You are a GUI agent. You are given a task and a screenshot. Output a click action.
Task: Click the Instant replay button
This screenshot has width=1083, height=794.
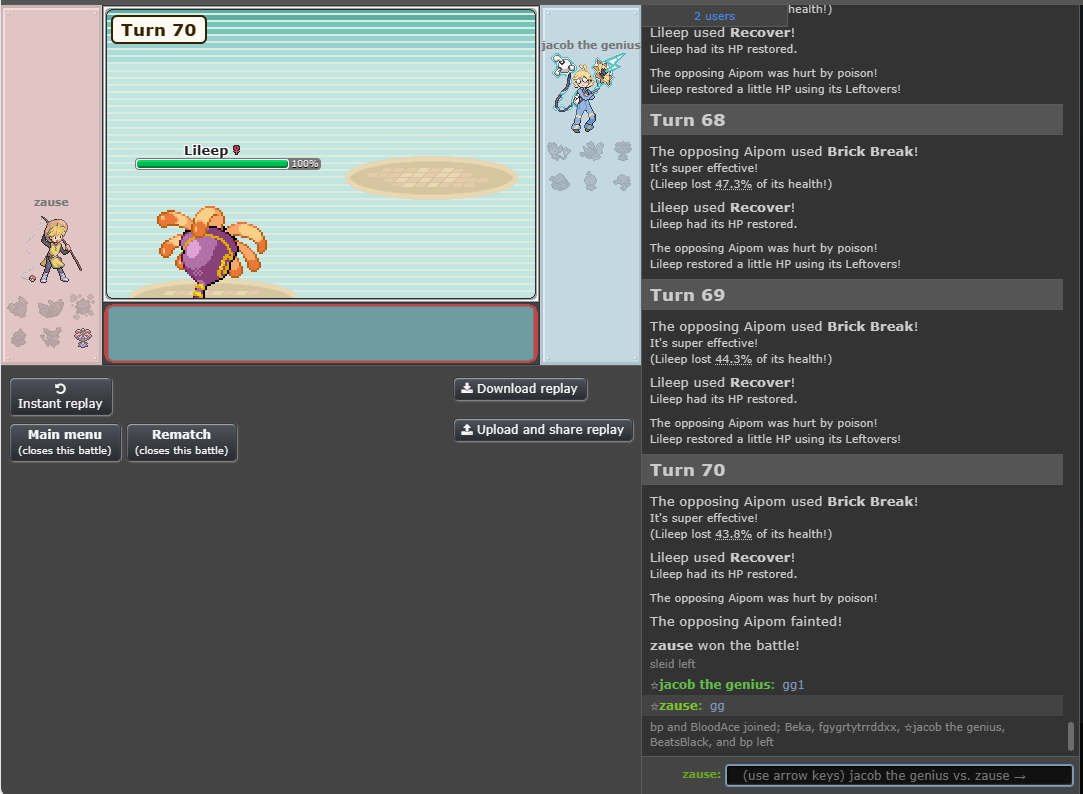[61, 396]
